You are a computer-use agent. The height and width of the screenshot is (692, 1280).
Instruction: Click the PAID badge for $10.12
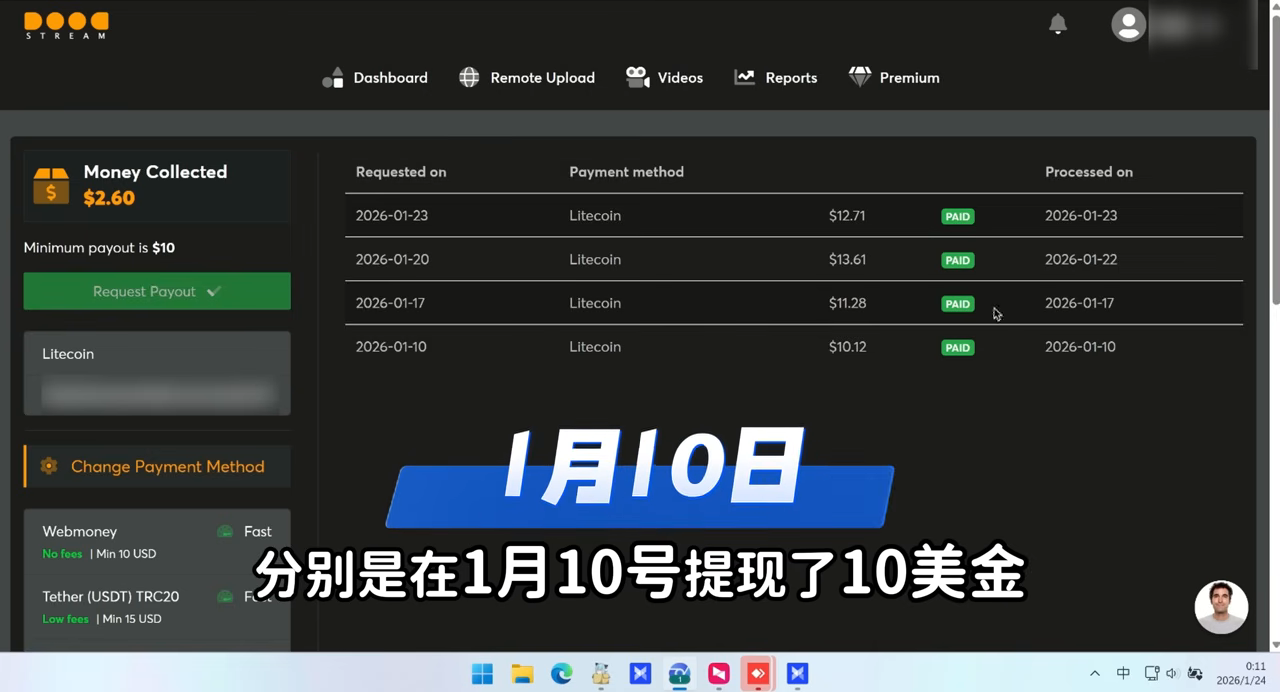pyautogui.click(x=958, y=348)
